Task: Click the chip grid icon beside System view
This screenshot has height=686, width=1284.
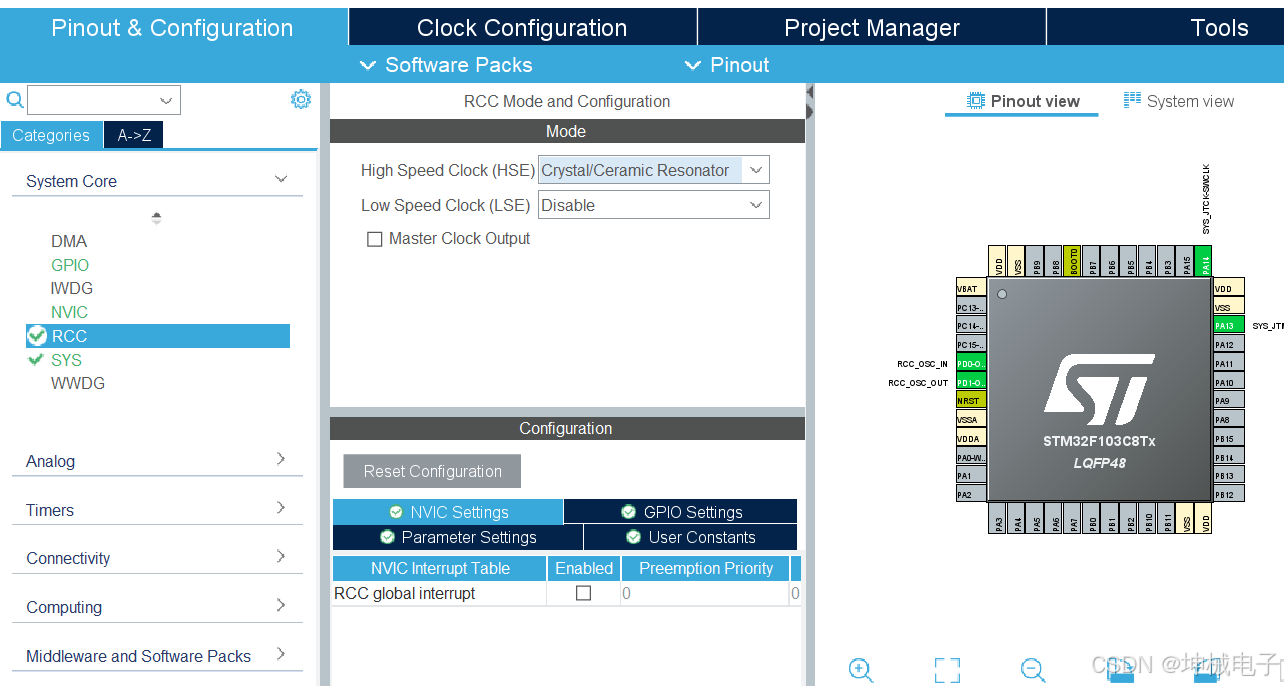Action: point(1132,100)
